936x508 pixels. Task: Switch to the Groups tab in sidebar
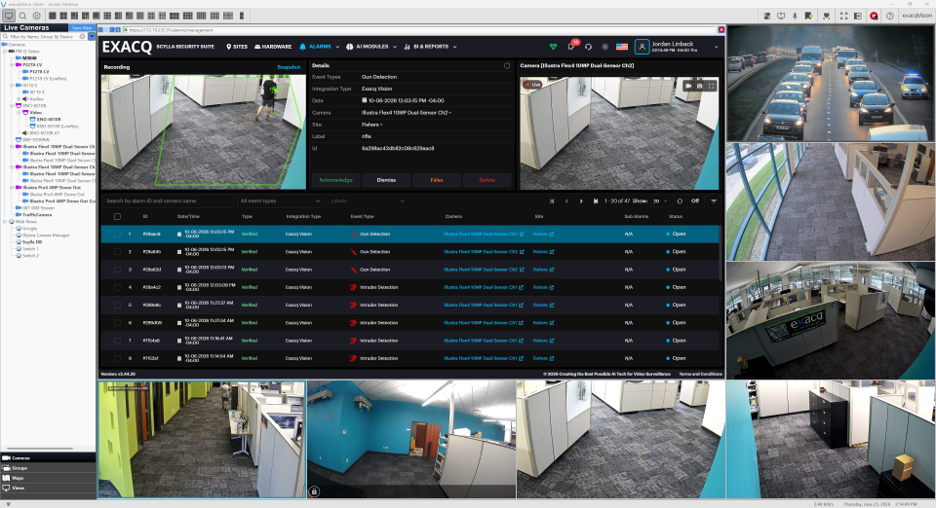click(x=48, y=468)
